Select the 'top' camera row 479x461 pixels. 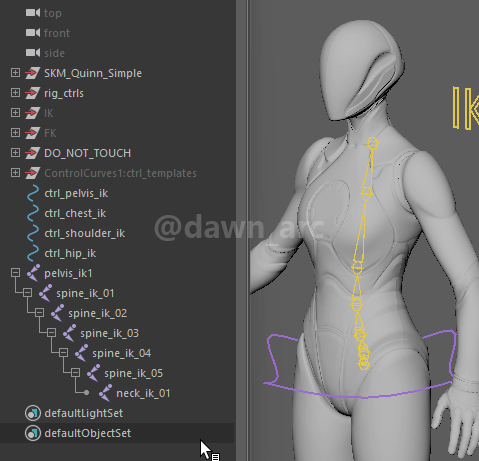pyautogui.click(x=117, y=13)
